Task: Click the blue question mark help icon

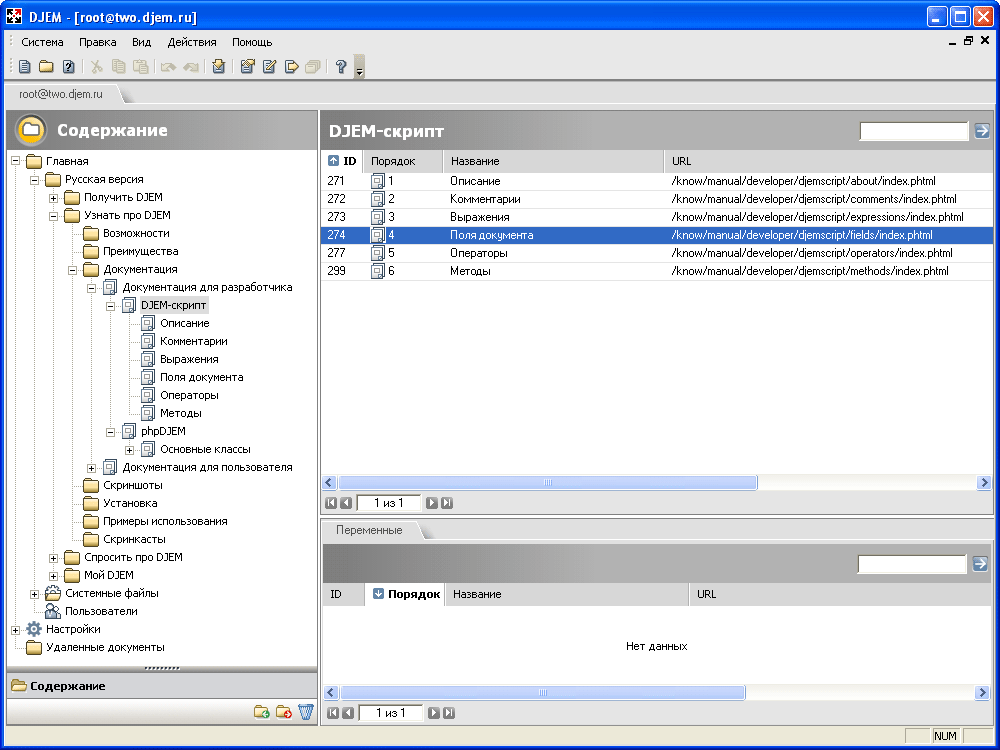Action: (x=341, y=66)
